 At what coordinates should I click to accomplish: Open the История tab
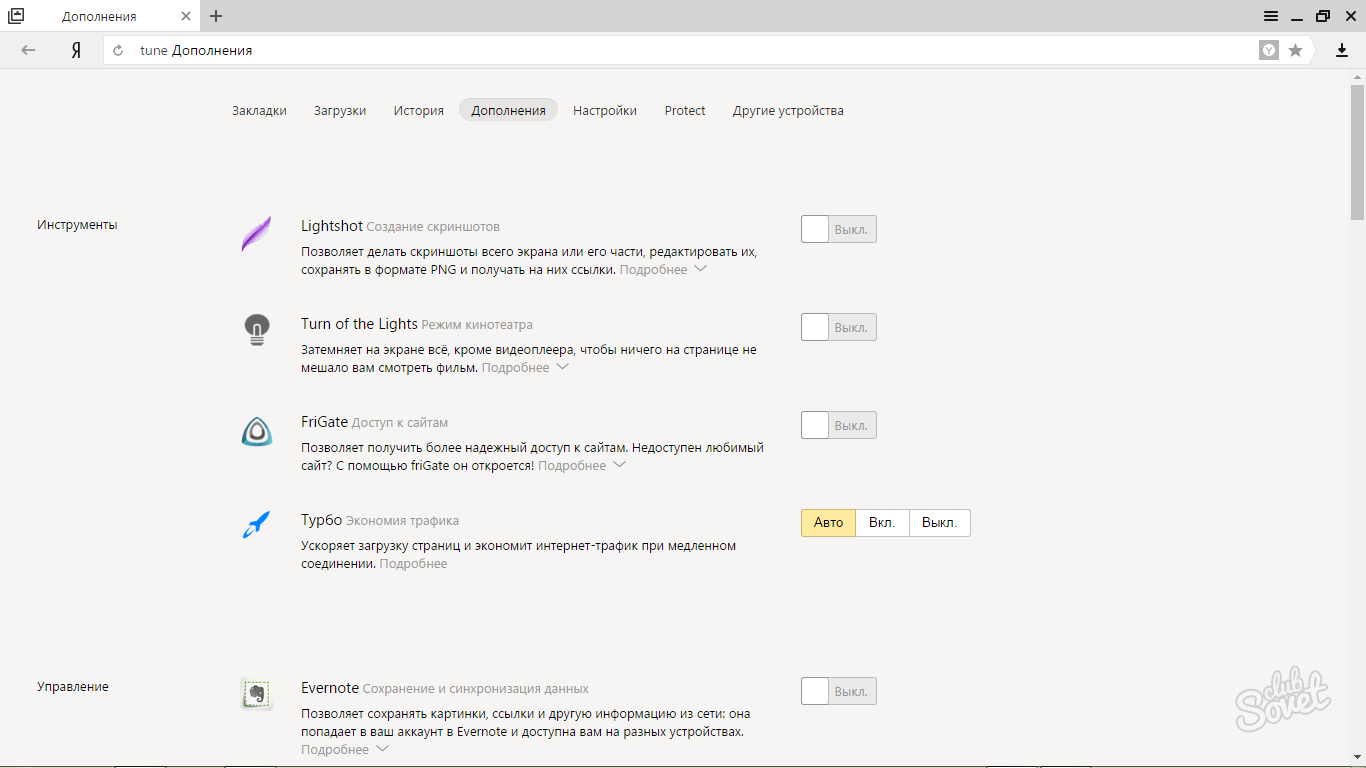pyautogui.click(x=418, y=111)
